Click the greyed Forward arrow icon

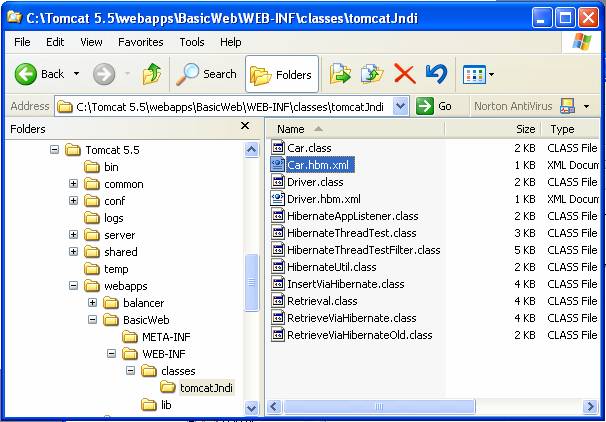pos(104,74)
